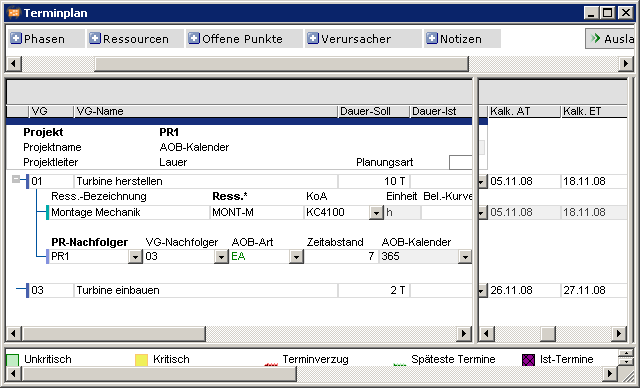Open the AOB-Kalender dropdown showing 365

pyautogui.click(x=465, y=257)
